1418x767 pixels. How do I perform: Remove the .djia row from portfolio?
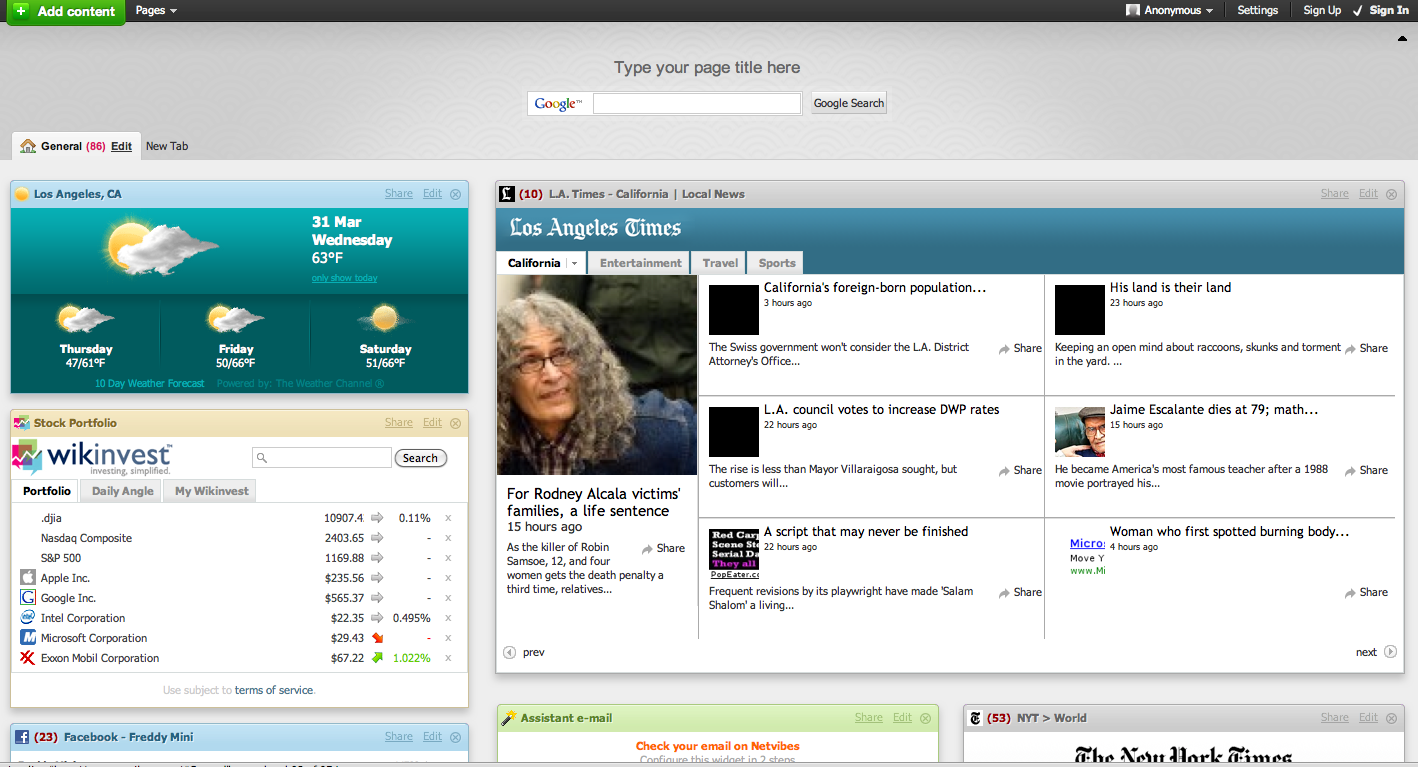(448, 518)
